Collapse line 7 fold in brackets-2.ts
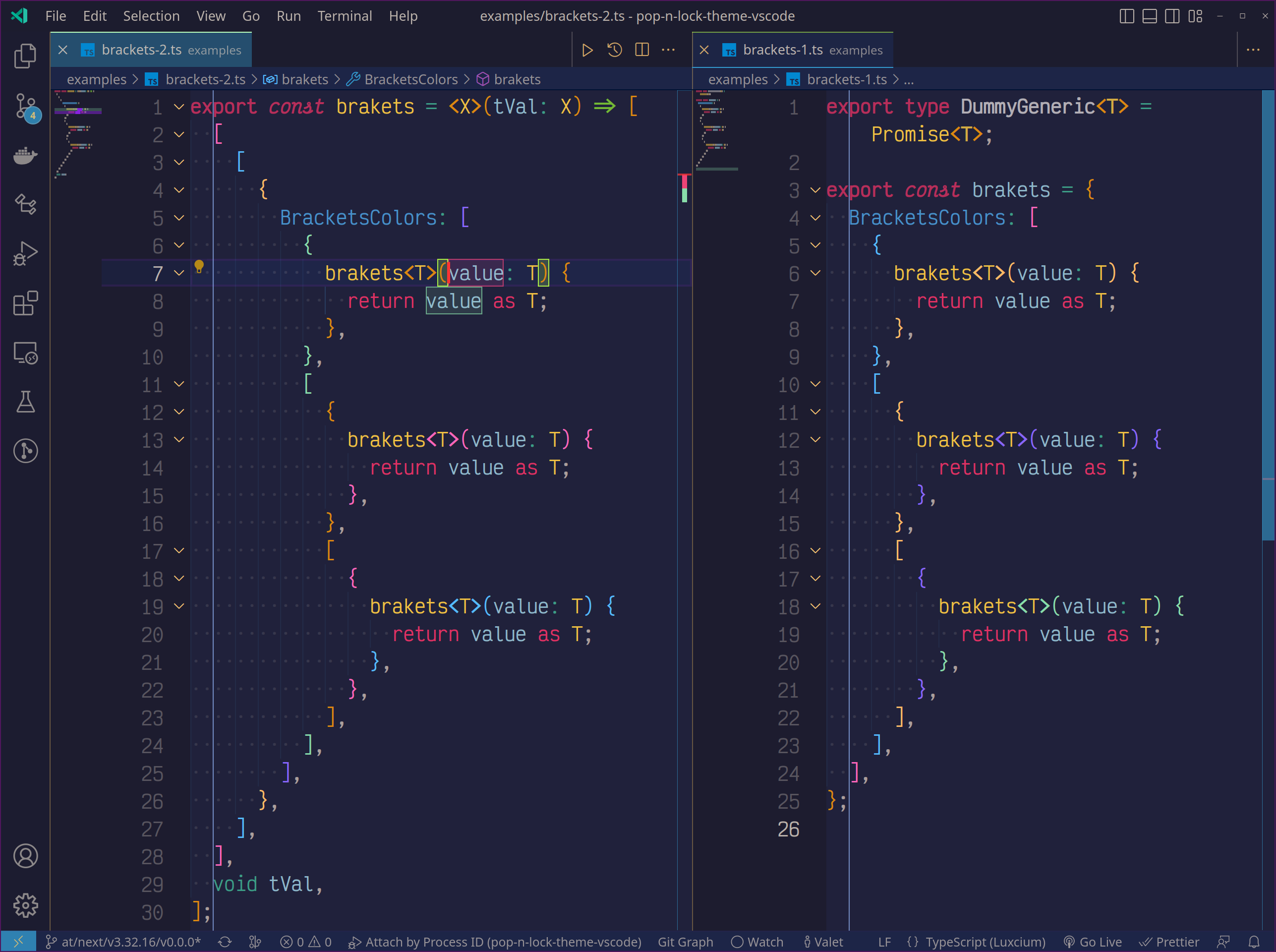This screenshot has width=1276, height=952. click(x=179, y=273)
